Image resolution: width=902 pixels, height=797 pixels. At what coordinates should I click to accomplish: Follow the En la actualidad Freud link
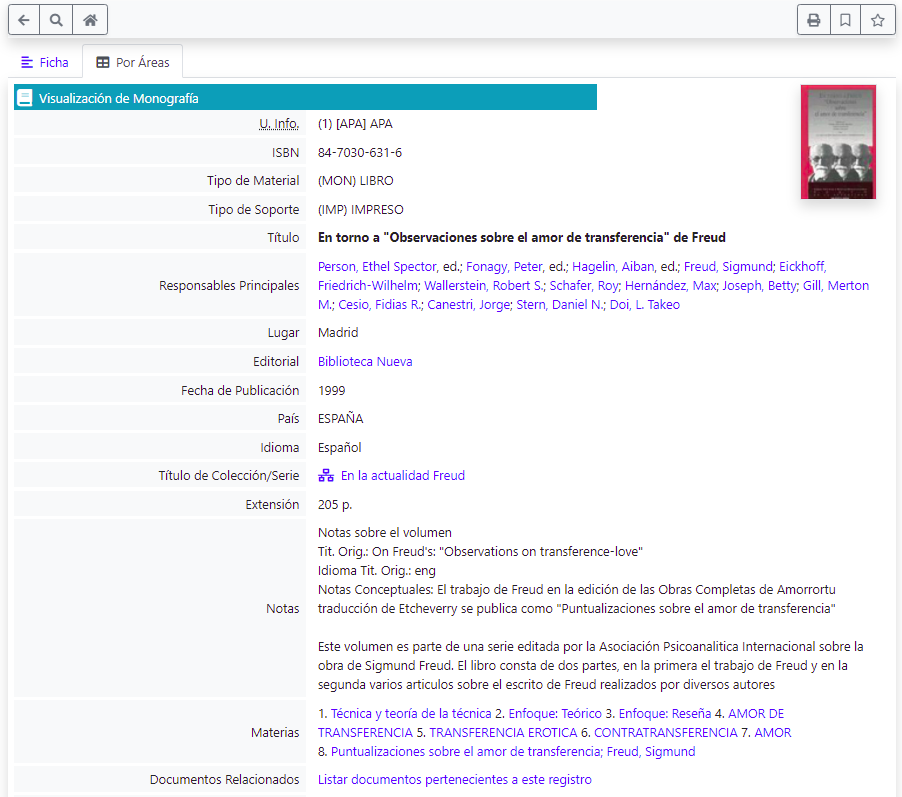(402, 476)
